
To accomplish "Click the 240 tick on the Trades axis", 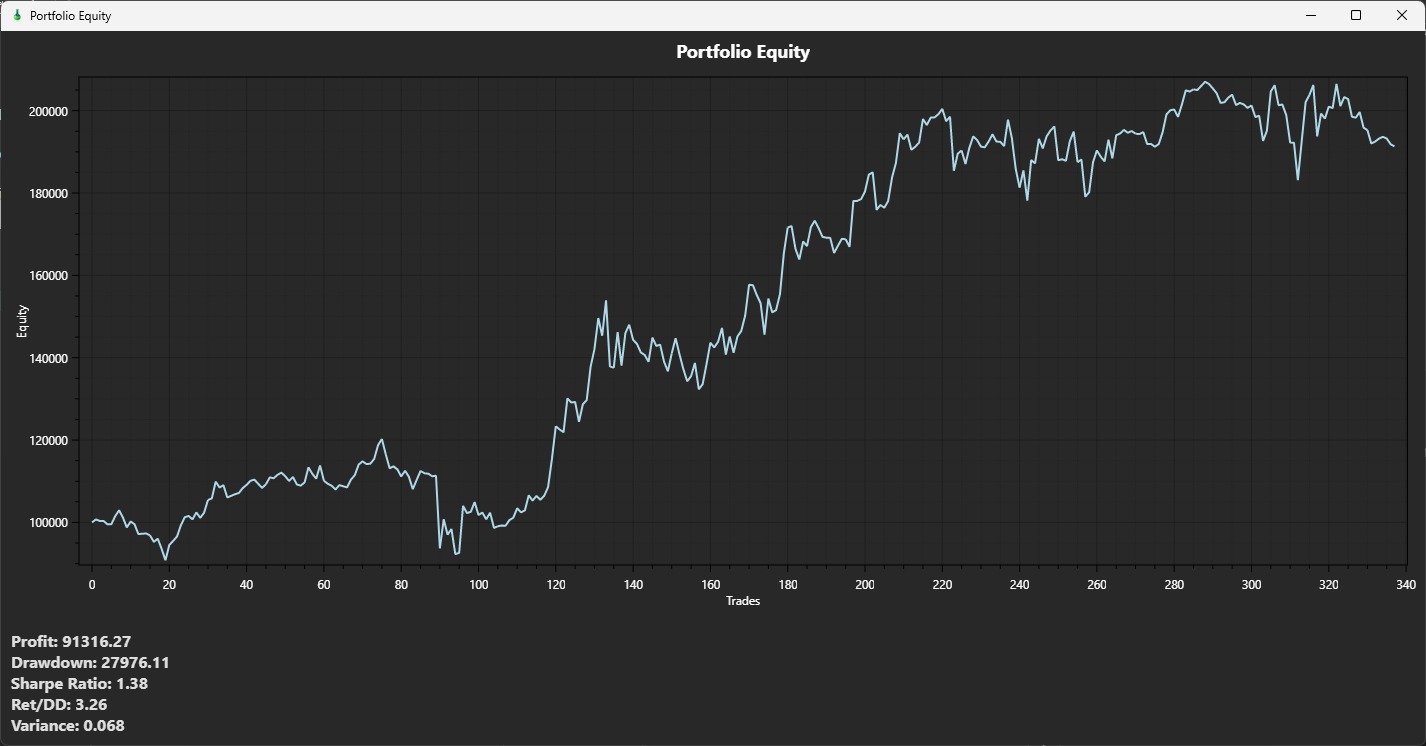I will click(1020, 585).
